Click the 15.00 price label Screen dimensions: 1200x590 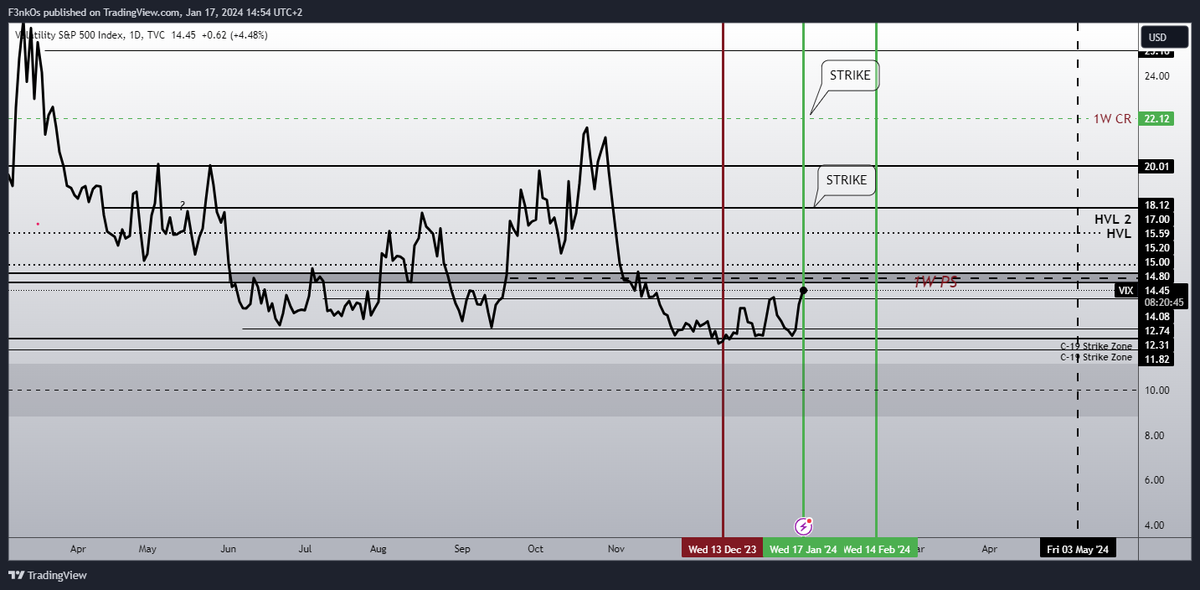pos(1158,262)
